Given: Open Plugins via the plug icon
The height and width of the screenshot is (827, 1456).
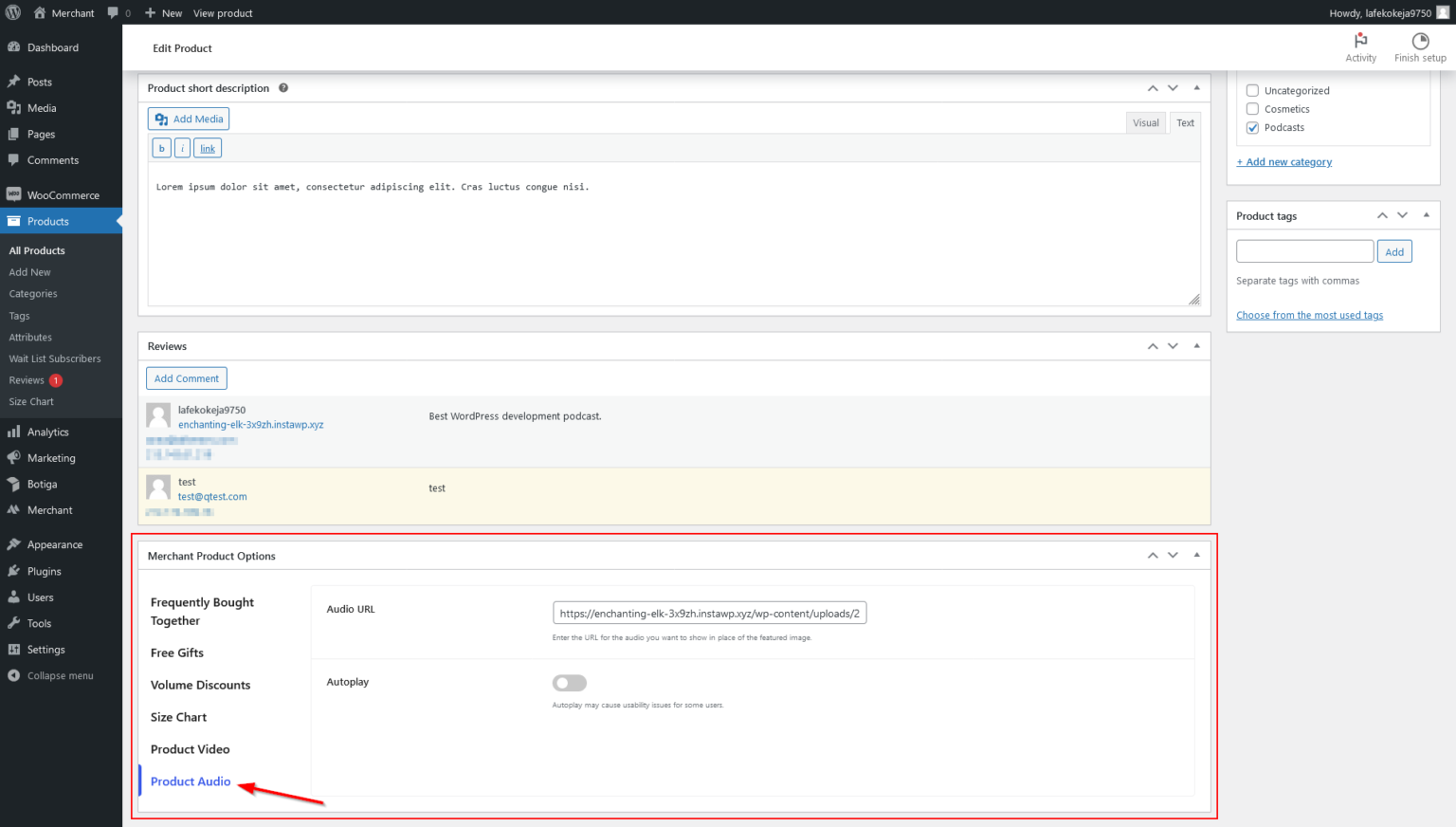Looking at the screenshot, I should point(13,571).
